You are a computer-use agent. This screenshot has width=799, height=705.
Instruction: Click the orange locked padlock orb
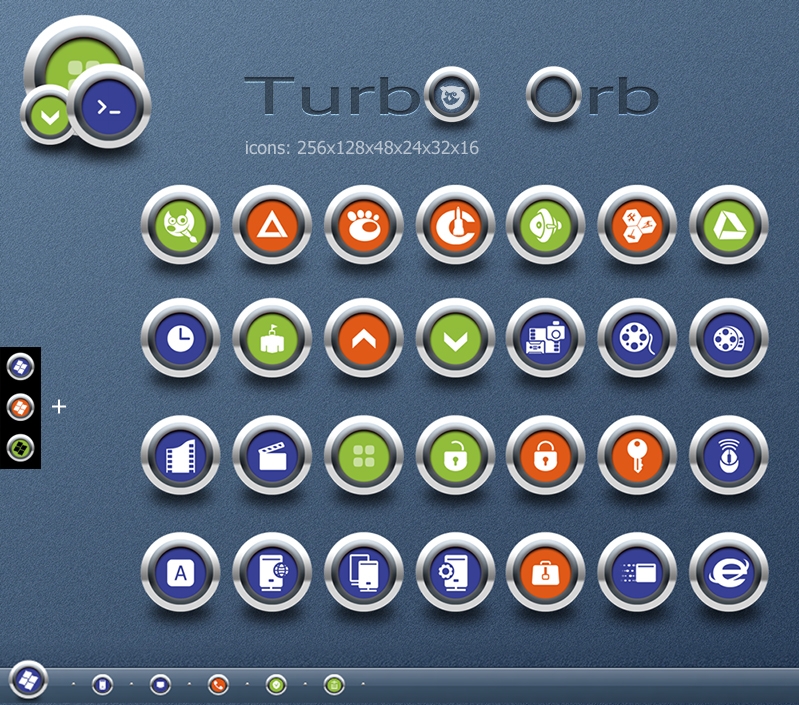point(545,455)
